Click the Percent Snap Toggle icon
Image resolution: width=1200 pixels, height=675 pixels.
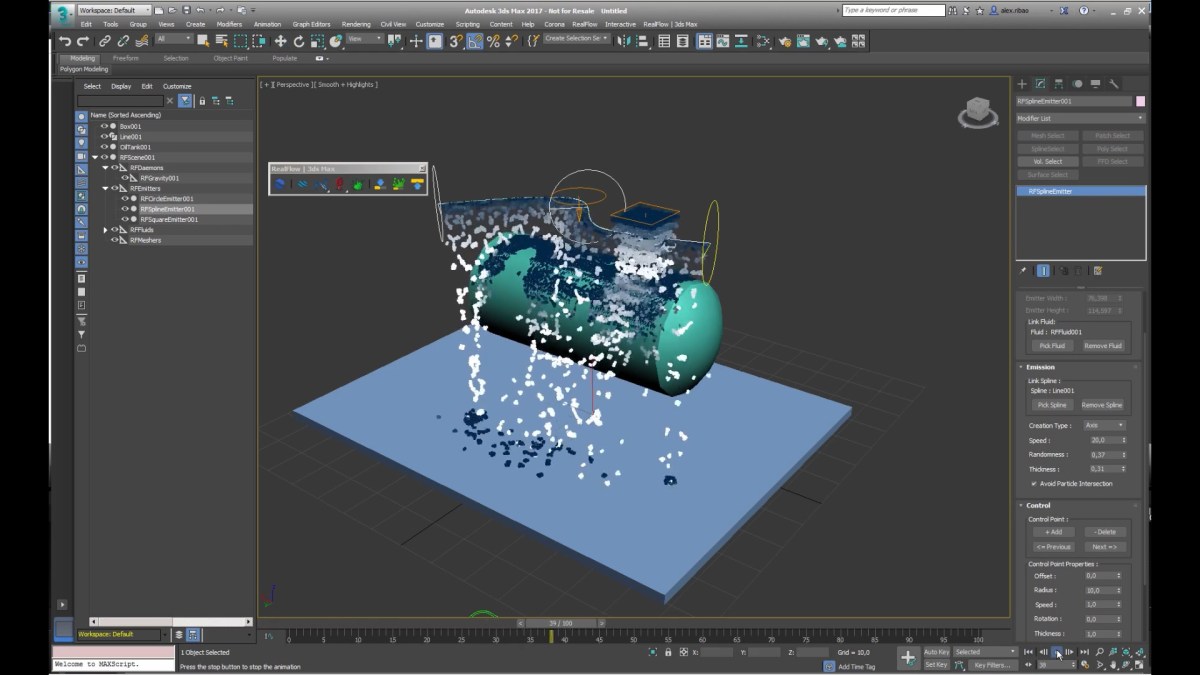pyautogui.click(x=494, y=41)
